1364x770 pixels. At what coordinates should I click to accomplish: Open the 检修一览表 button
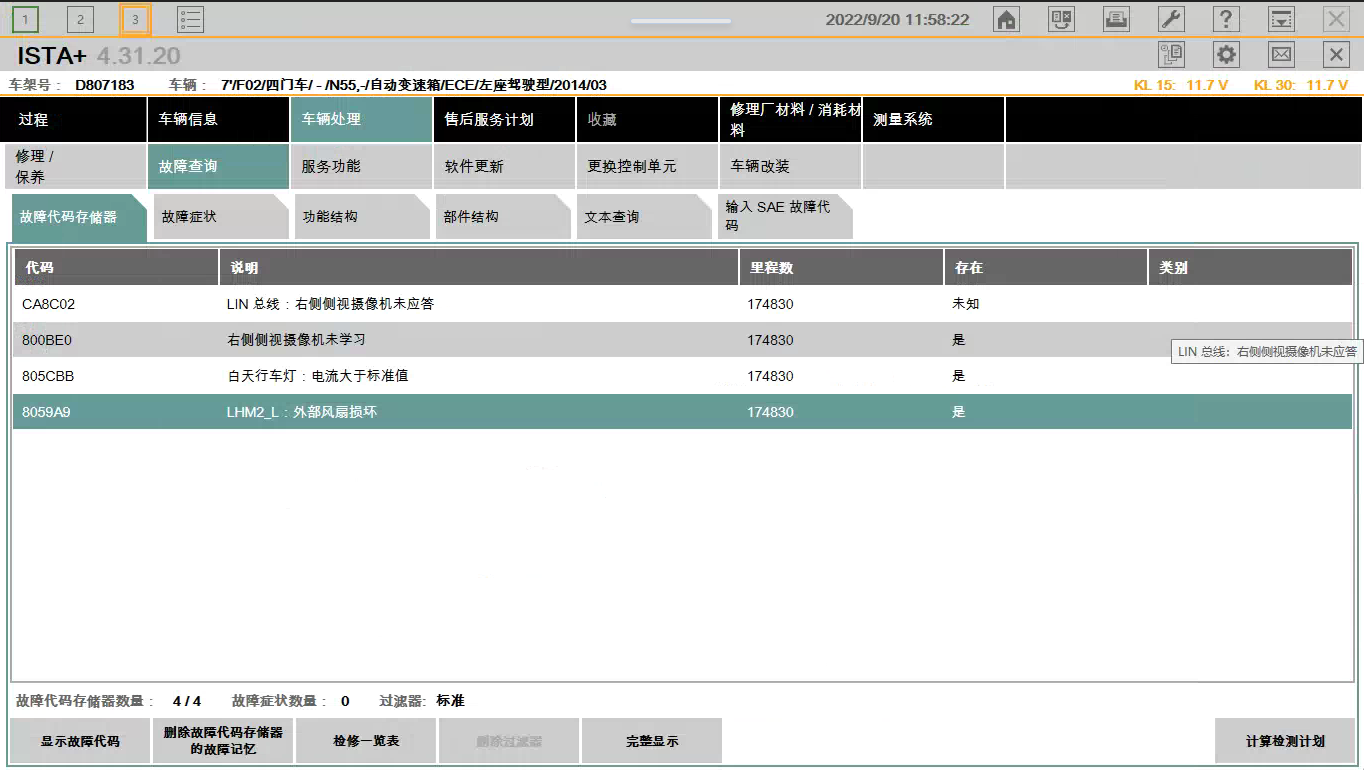tap(366, 741)
